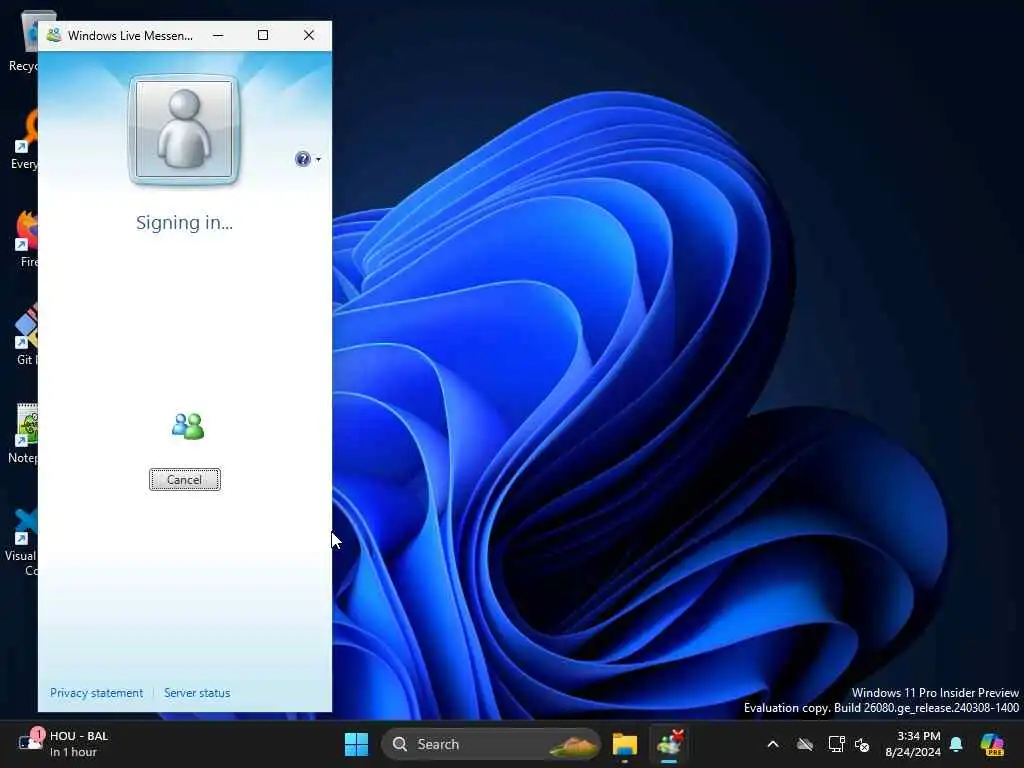Open the clock showing 3:34 PM

point(913,744)
